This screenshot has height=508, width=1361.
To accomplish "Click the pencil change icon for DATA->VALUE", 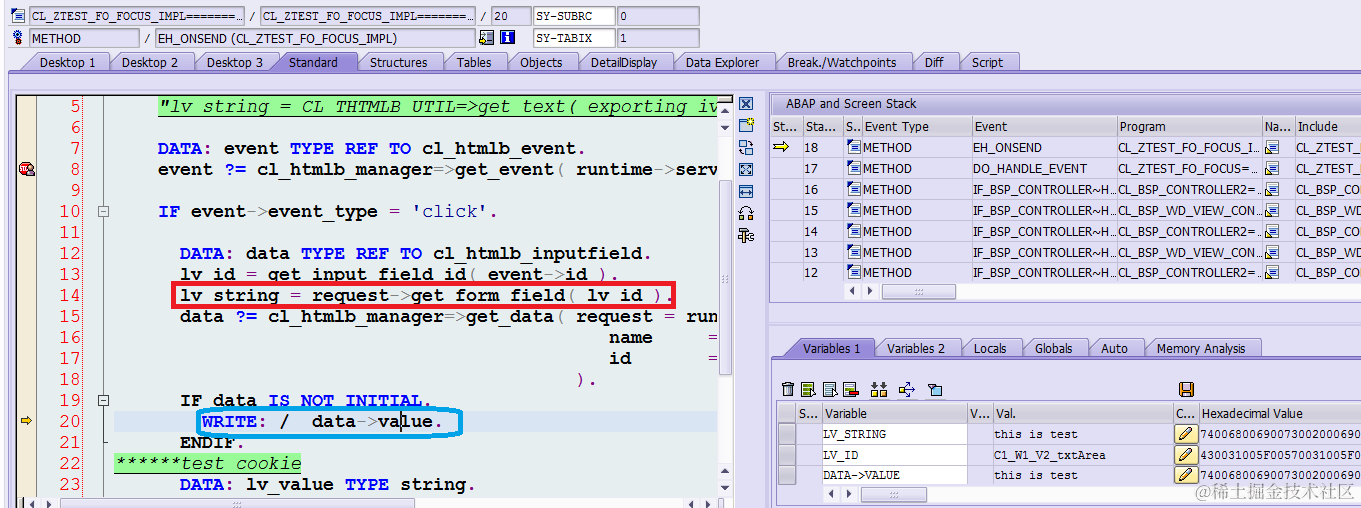I will [1185, 475].
